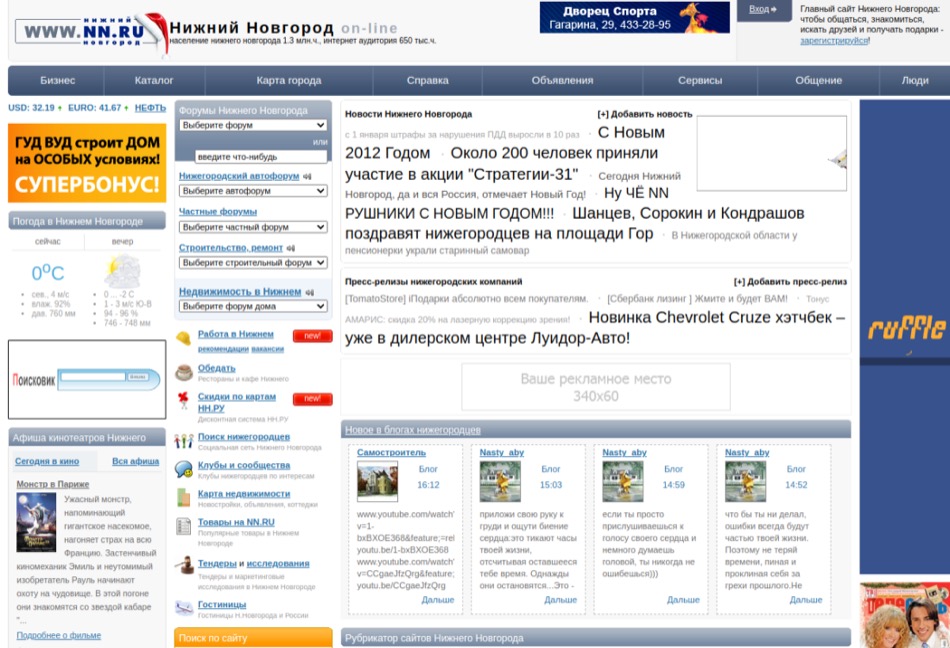950x648 pixels.
Task: Click the Ваше рекламное место 340x60 placeholder
Action: [596, 387]
